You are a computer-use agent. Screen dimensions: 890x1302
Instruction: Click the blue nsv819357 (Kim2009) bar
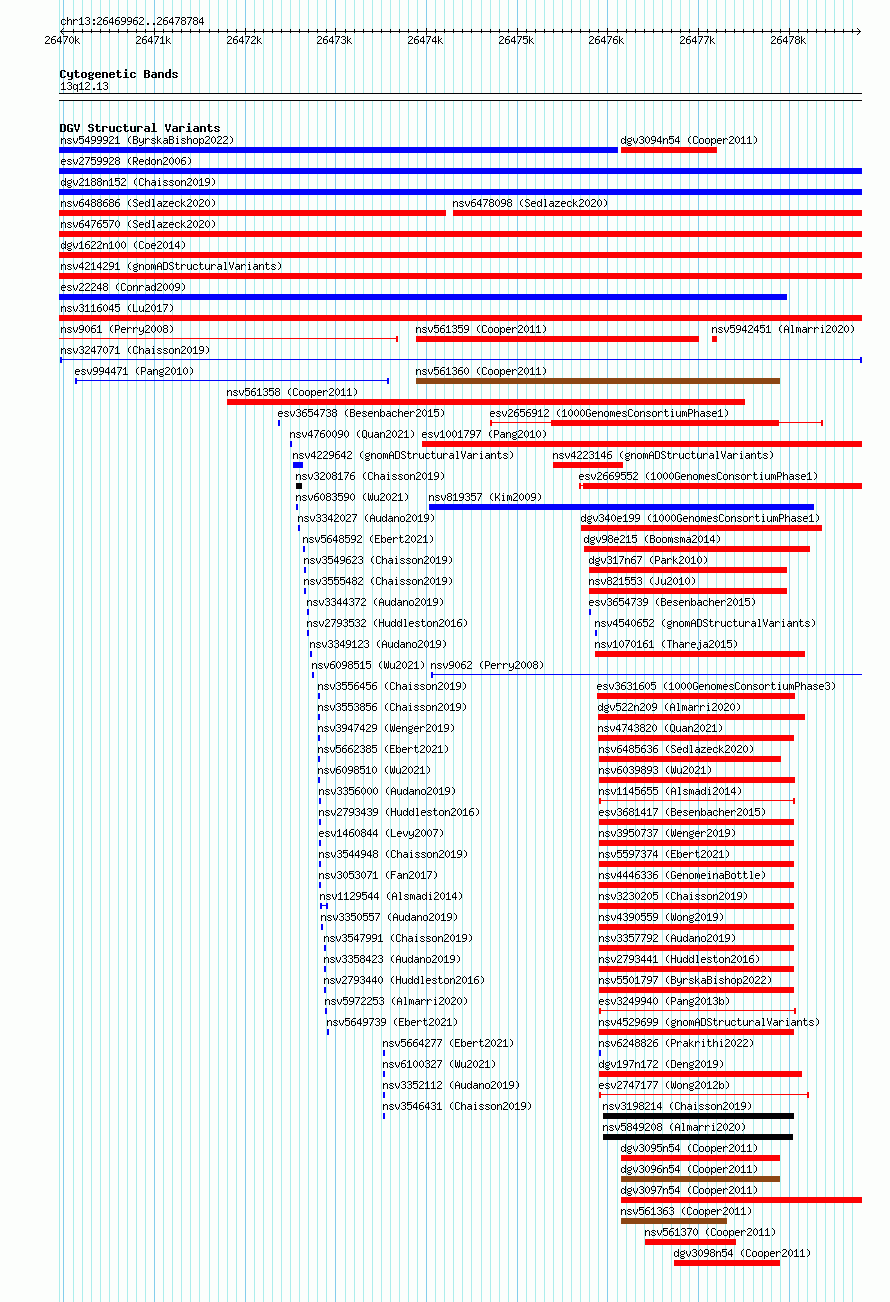(621, 507)
